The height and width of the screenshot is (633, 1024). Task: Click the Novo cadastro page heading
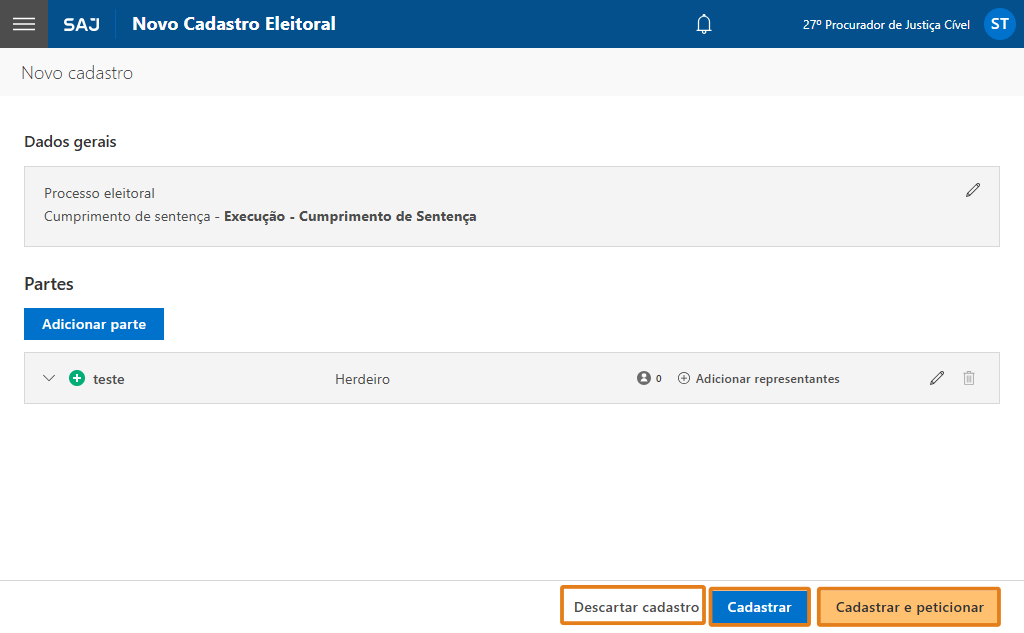coord(77,73)
